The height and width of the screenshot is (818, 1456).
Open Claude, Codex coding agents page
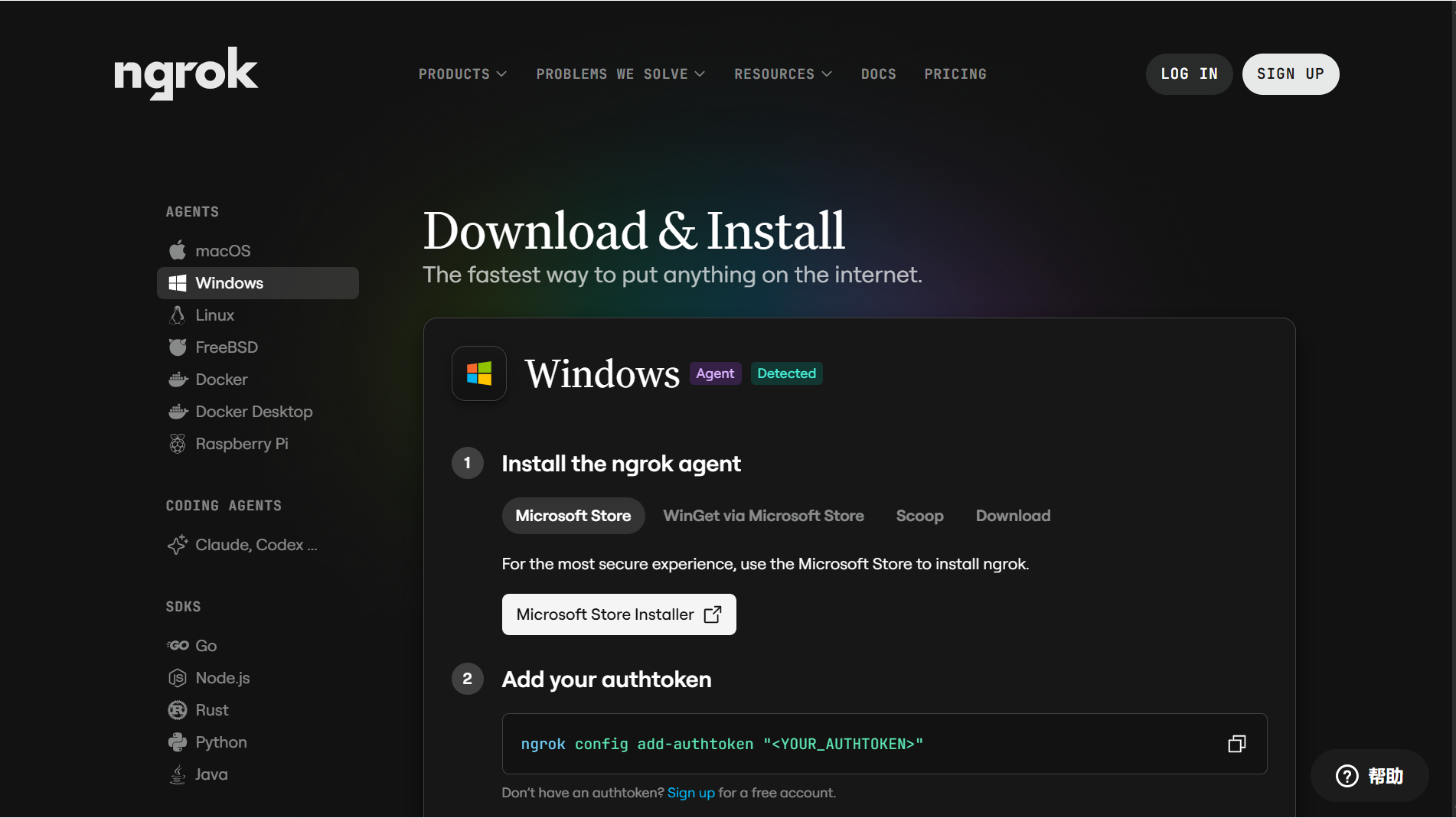(x=258, y=545)
